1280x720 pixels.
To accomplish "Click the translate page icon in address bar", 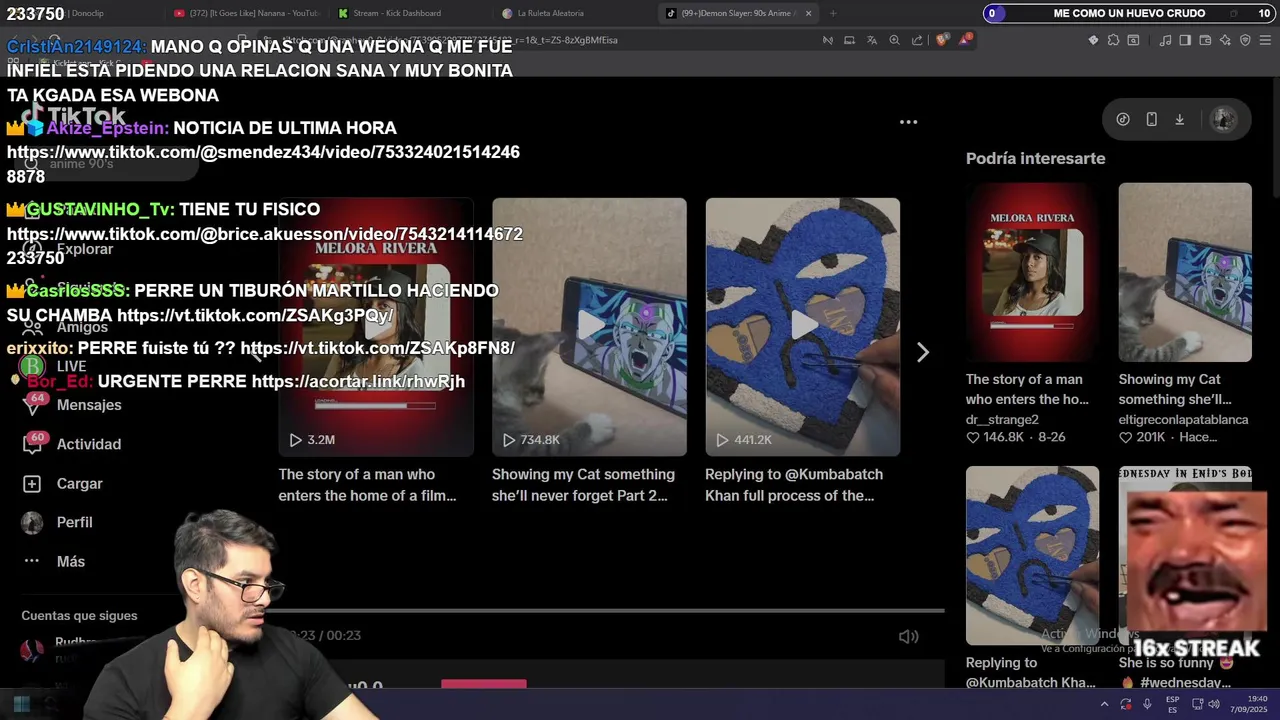I will [x=872, y=40].
